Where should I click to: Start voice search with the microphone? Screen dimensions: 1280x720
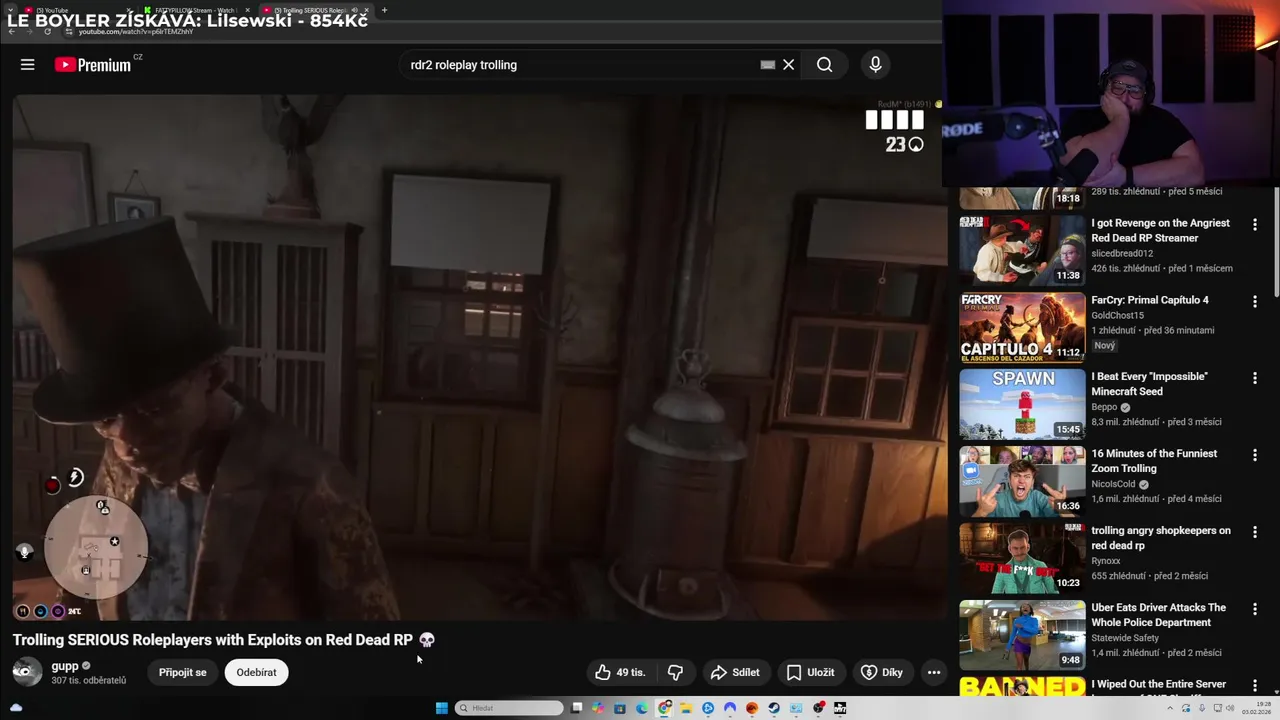(875, 65)
